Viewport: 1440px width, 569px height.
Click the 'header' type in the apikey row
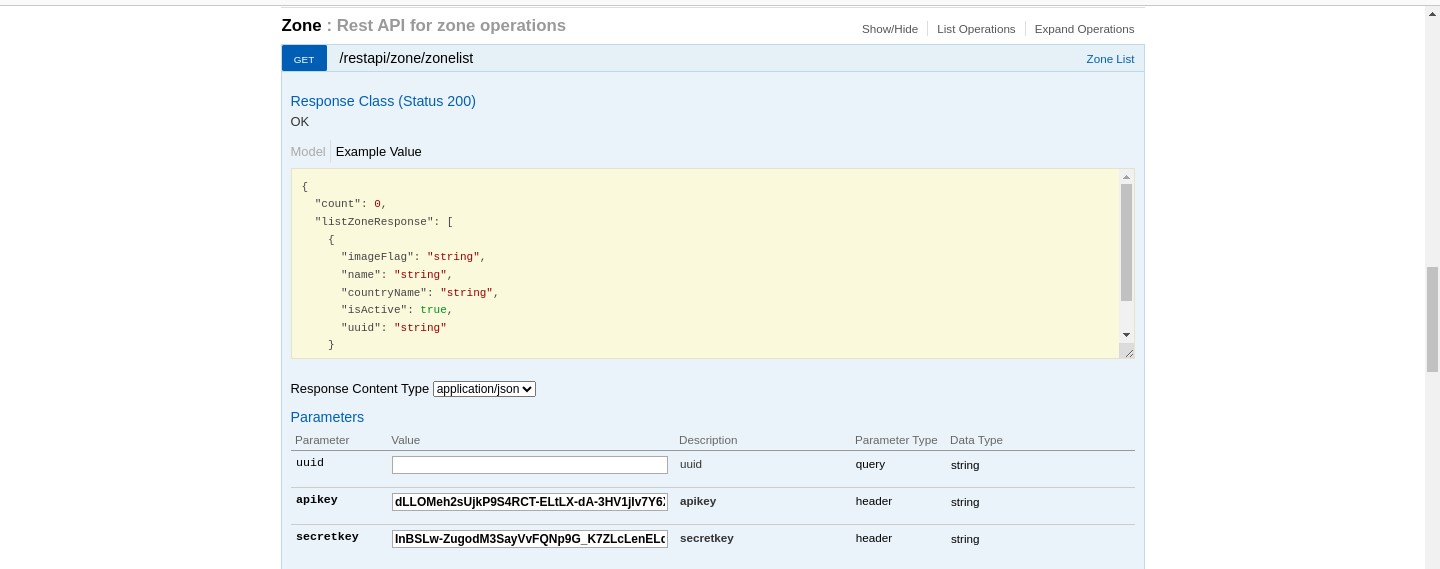coord(874,501)
